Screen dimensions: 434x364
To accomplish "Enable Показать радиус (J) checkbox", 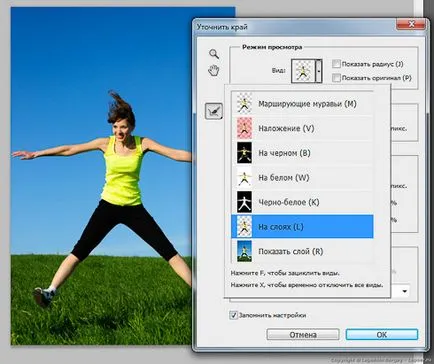I will point(336,64).
